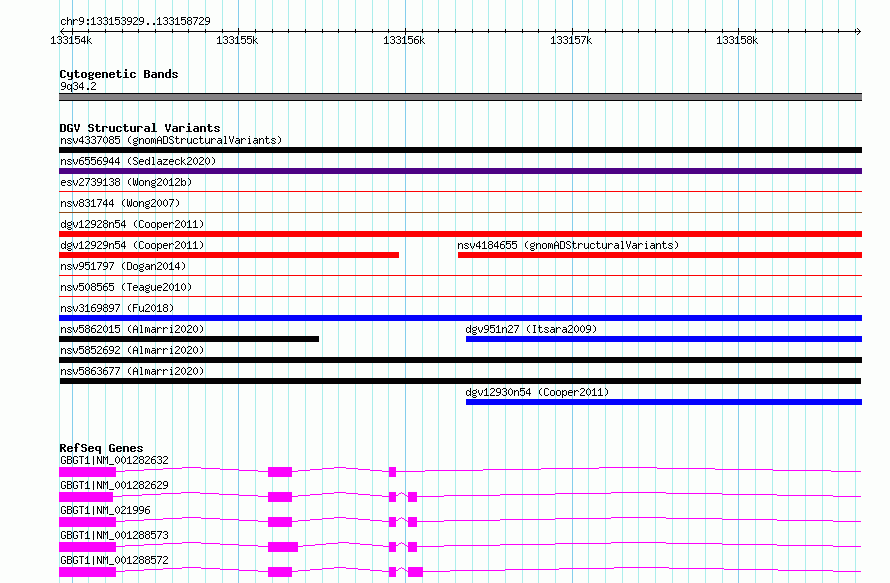Click first exon of GBGT1|NM_001288573

click(x=87, y=547)
